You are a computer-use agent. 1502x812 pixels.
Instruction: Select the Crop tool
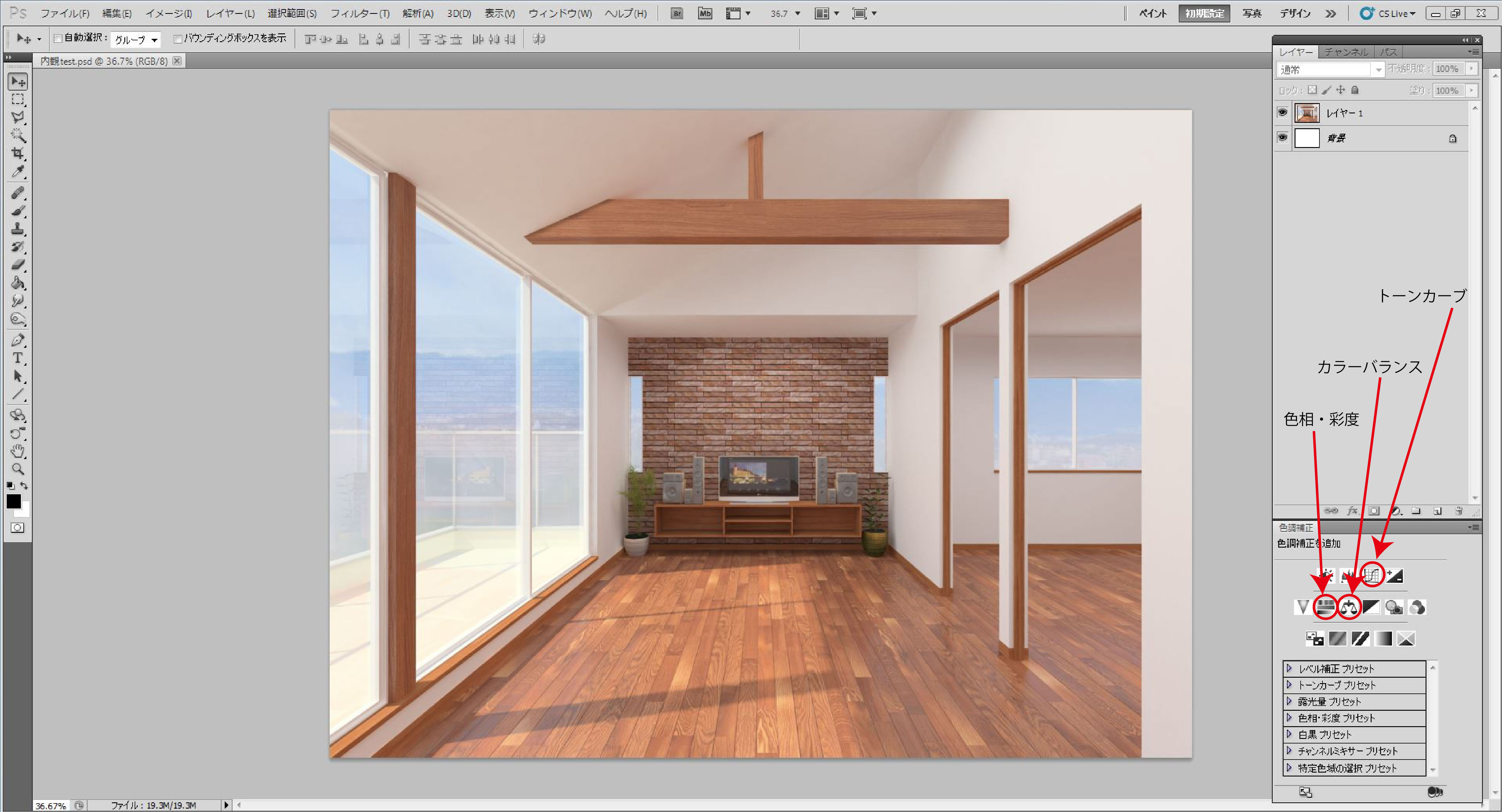(18, 153)
